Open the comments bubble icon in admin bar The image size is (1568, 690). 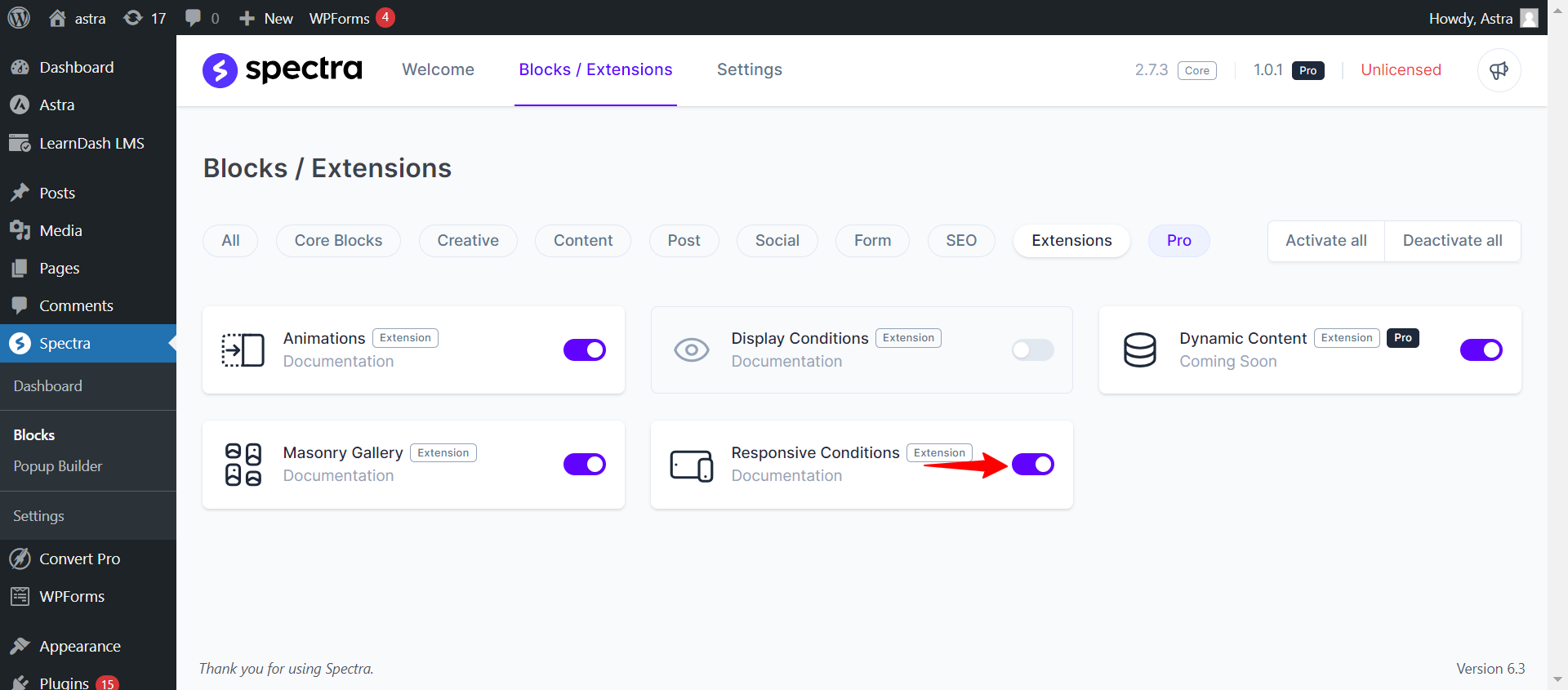tap(202, 18)
